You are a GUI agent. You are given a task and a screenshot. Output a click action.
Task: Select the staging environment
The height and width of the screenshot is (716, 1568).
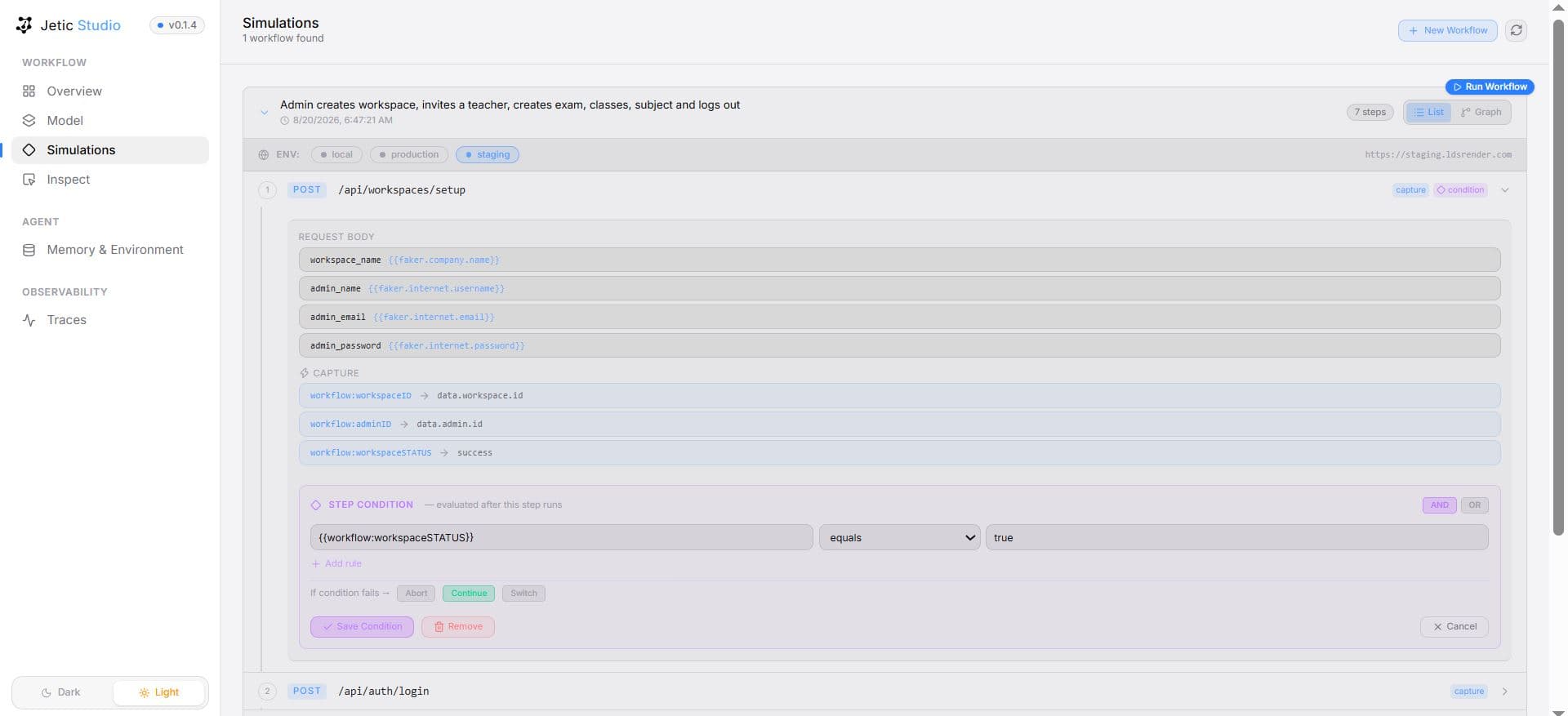(x=488, y=154)
